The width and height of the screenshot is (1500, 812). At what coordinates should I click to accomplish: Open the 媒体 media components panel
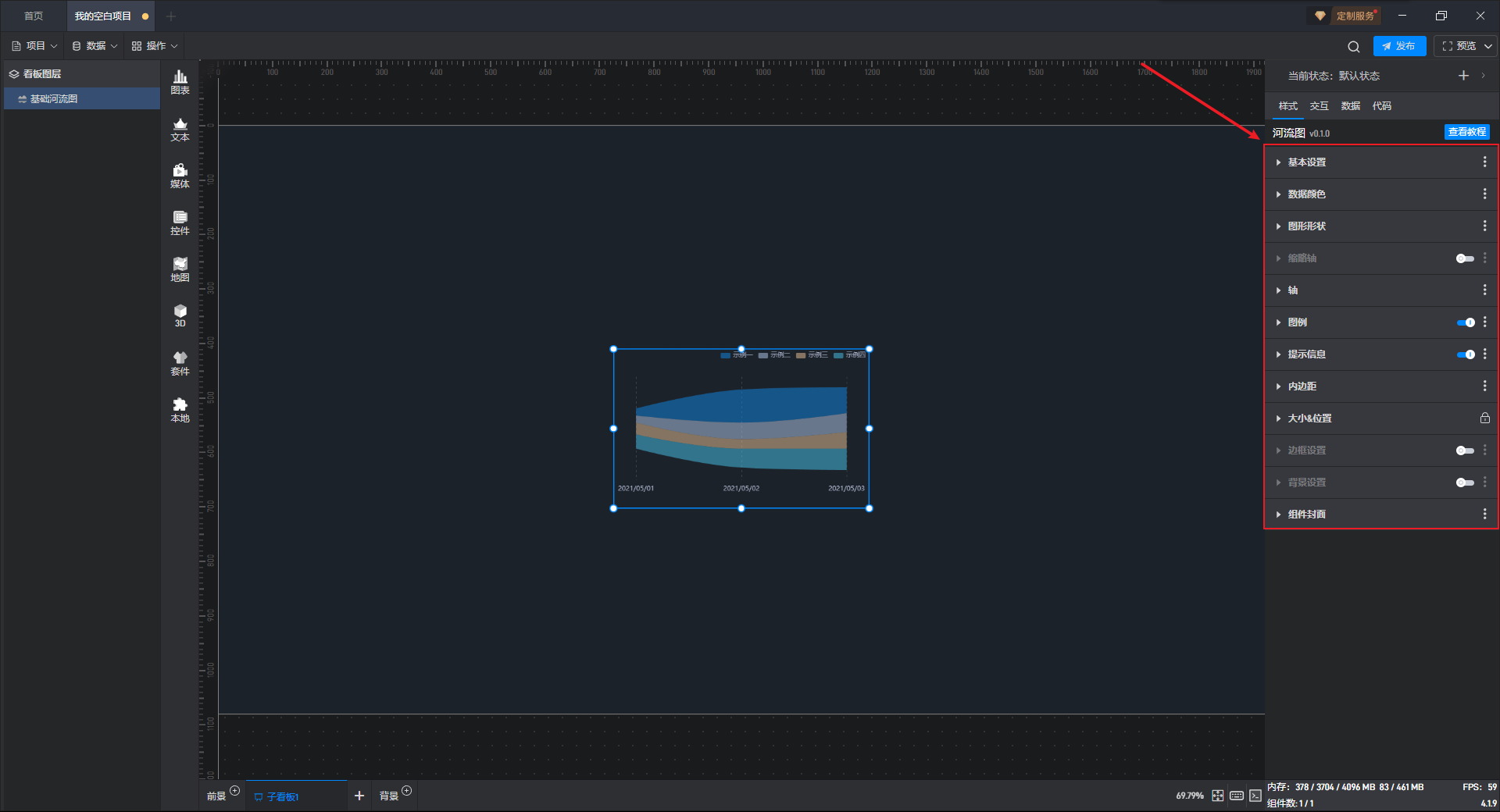pos(180,176)
